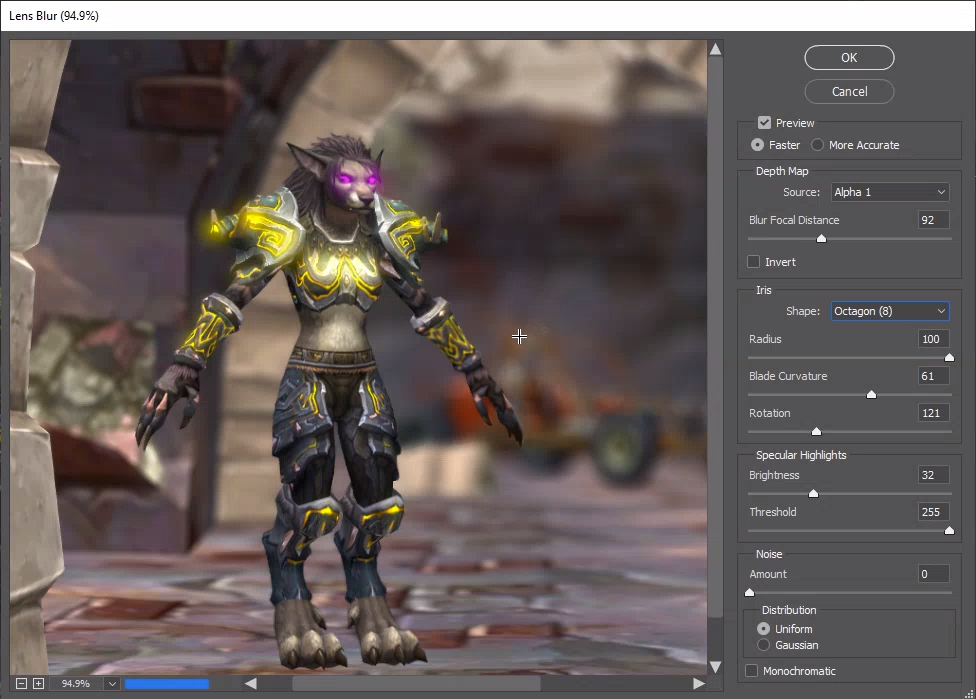Select the Faster preview option
This screenshot has width=976, height=699.
pyautogui.click(x=758, y=144)
